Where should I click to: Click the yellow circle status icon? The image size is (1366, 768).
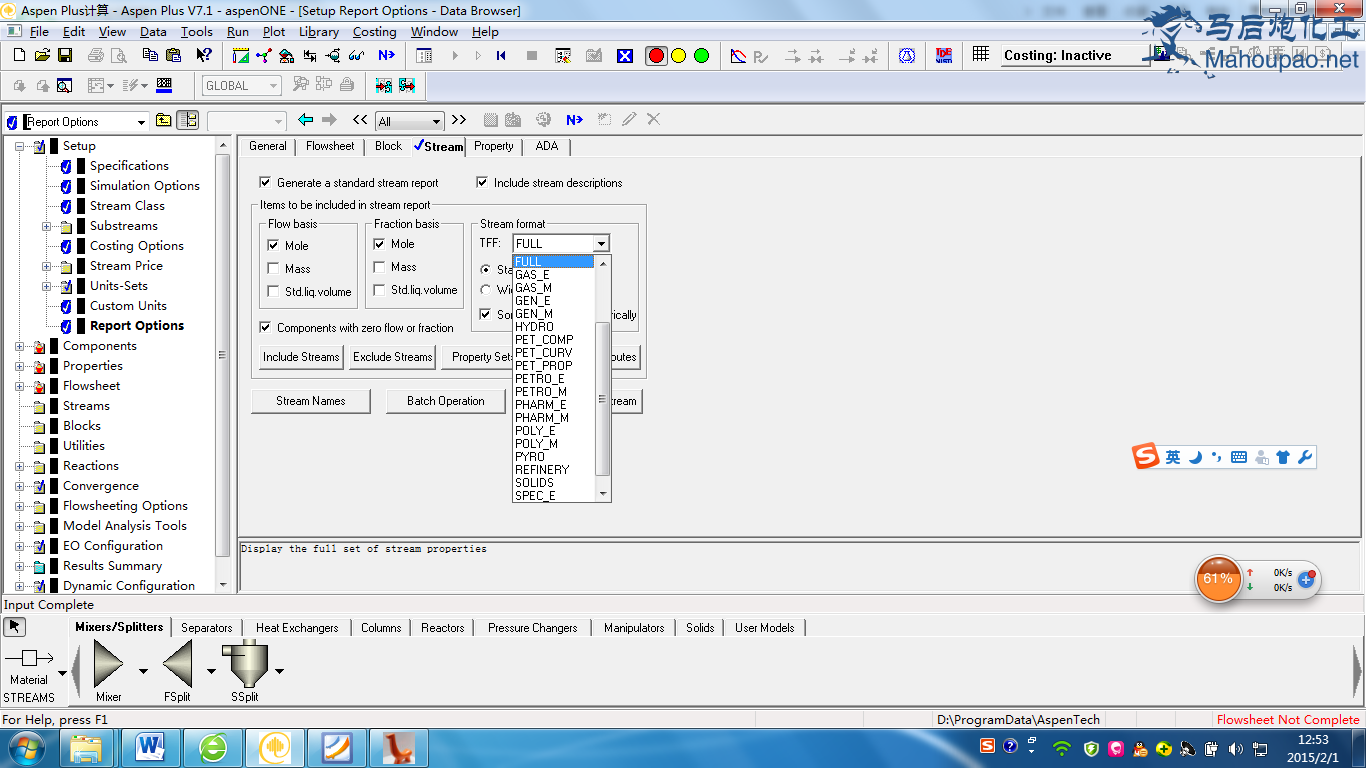pos(679,56)
